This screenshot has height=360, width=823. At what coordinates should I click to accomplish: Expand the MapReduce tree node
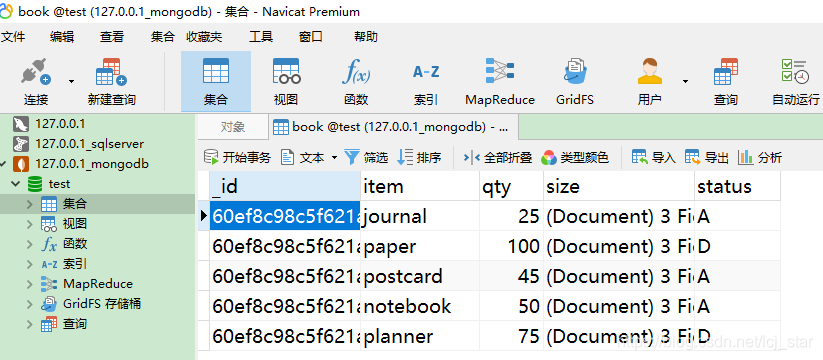click(29, 284)
